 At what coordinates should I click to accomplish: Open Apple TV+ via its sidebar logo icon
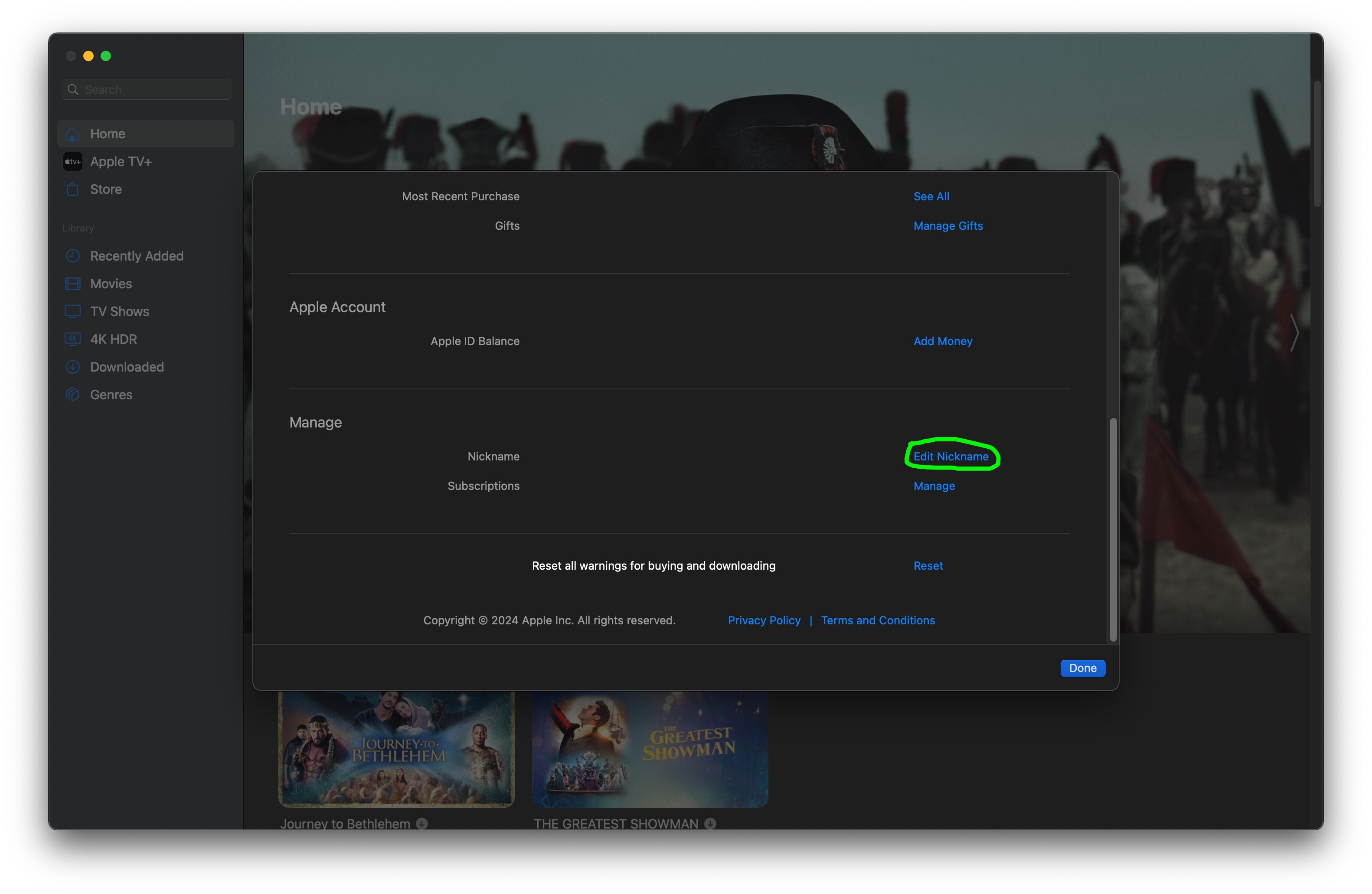(x=73, y=161)
